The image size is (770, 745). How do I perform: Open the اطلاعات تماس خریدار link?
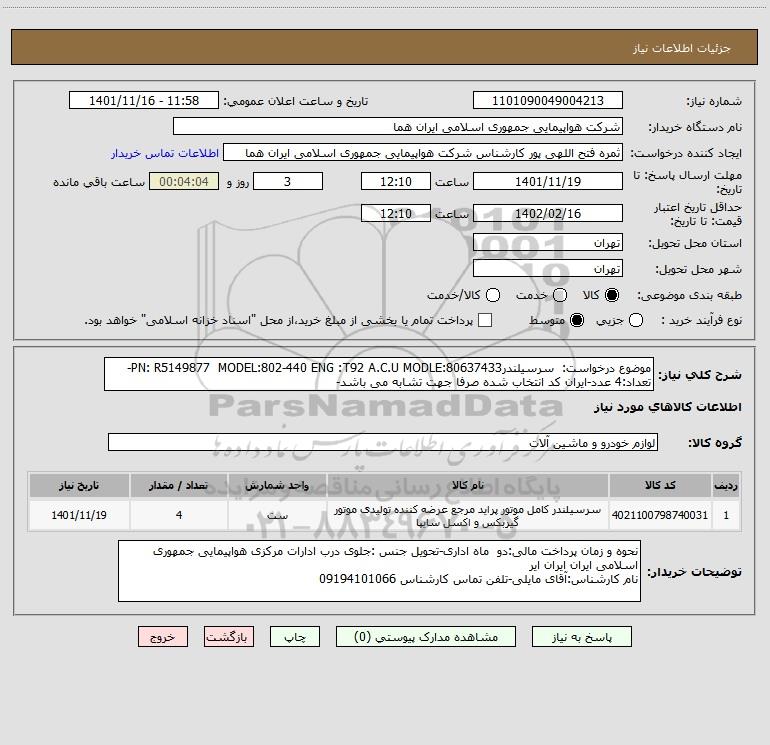(x=165, y=153)
